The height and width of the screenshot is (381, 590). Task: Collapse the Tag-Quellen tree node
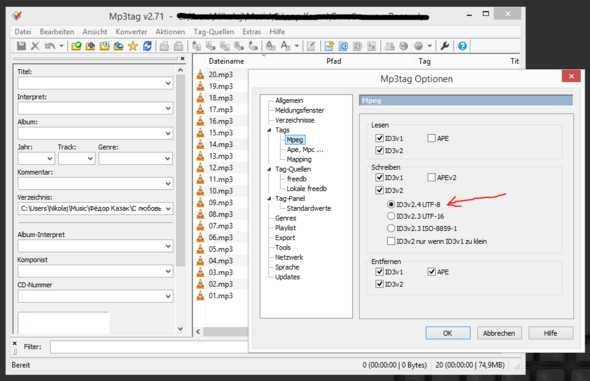pyautogui.click(x=269, y=169)
